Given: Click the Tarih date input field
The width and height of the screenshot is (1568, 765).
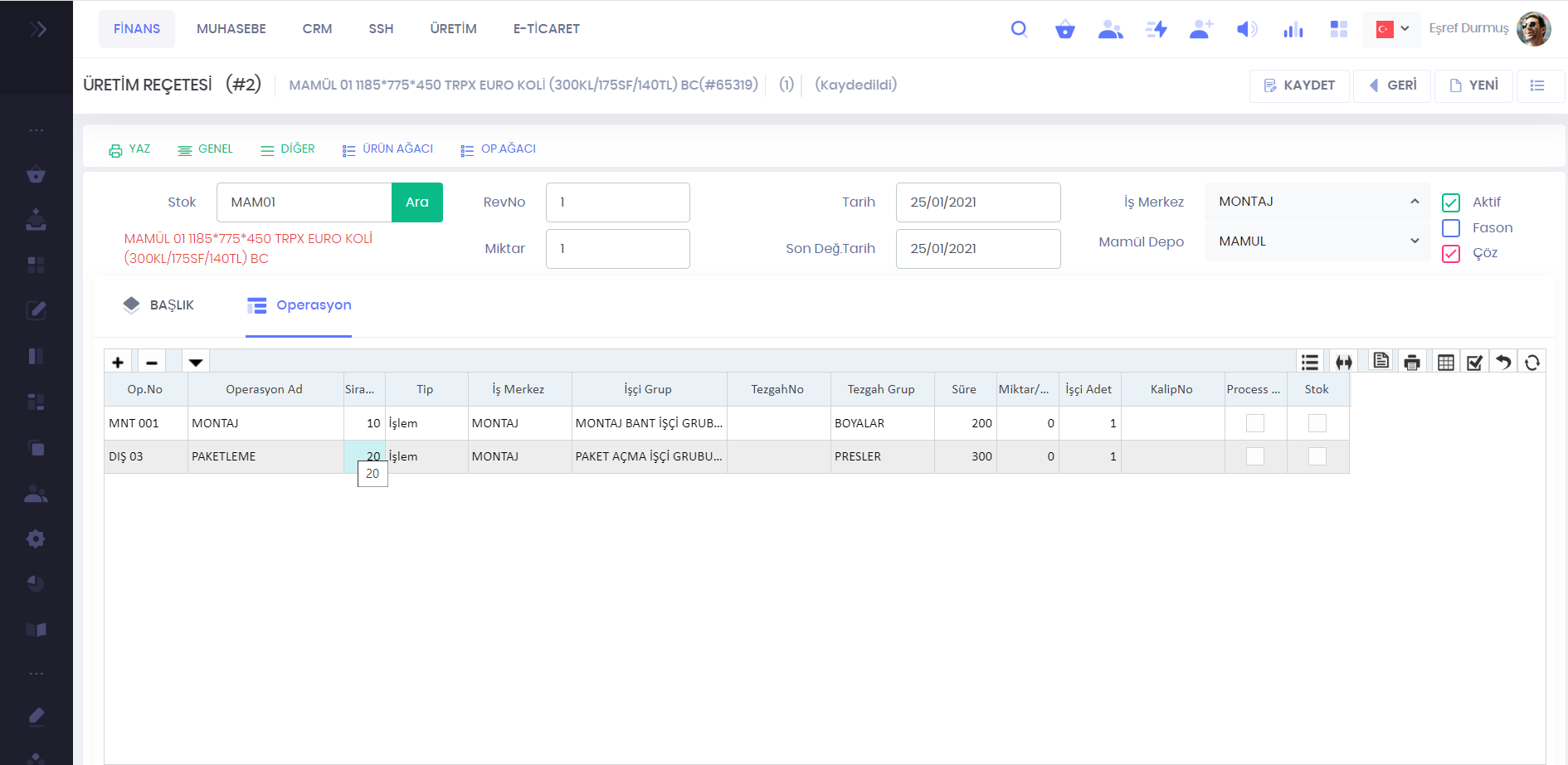Looking at the screenshot, I should 977,202.
